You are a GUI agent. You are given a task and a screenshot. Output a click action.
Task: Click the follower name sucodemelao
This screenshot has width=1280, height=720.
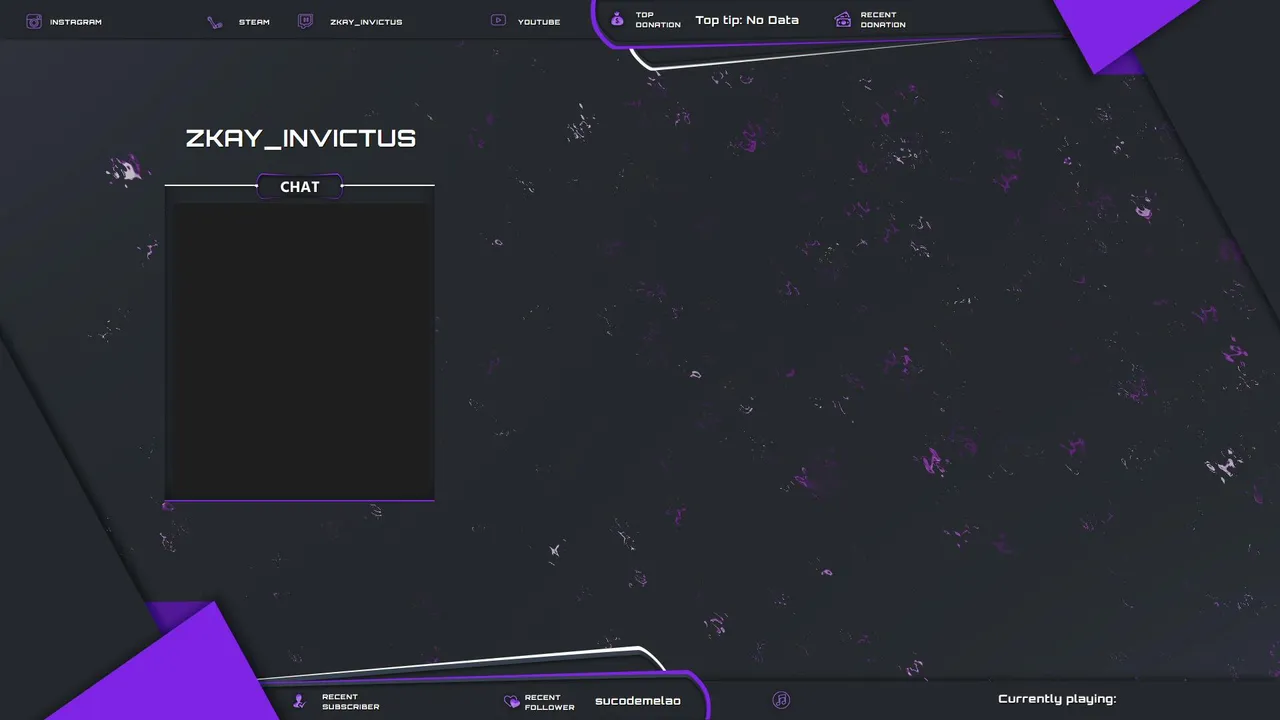[638, 701]
